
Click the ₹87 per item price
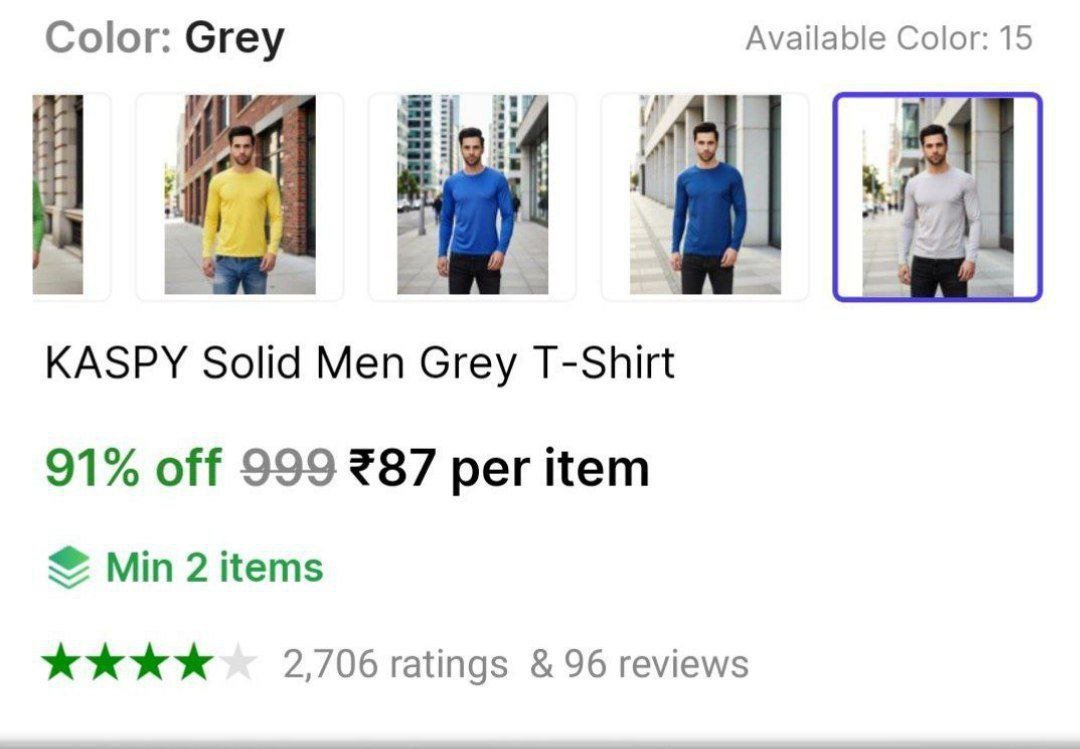point(498,468)
